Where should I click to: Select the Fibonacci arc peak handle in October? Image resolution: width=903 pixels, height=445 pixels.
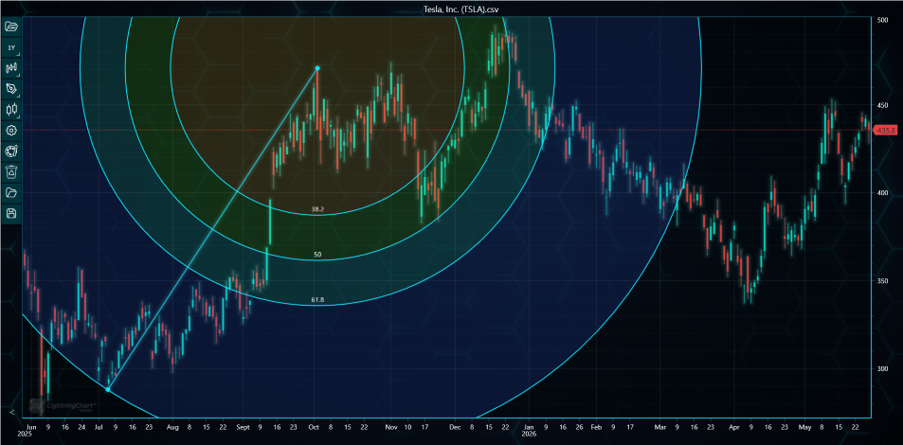(317, 69)
